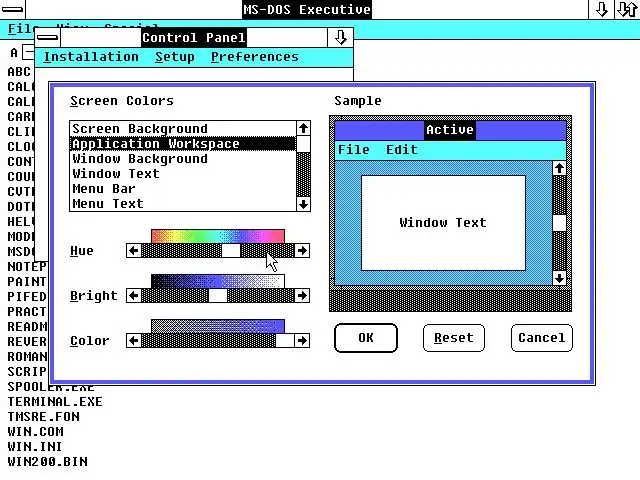
Task: Confirm colors with the OK button
Action: click(366, 338)
